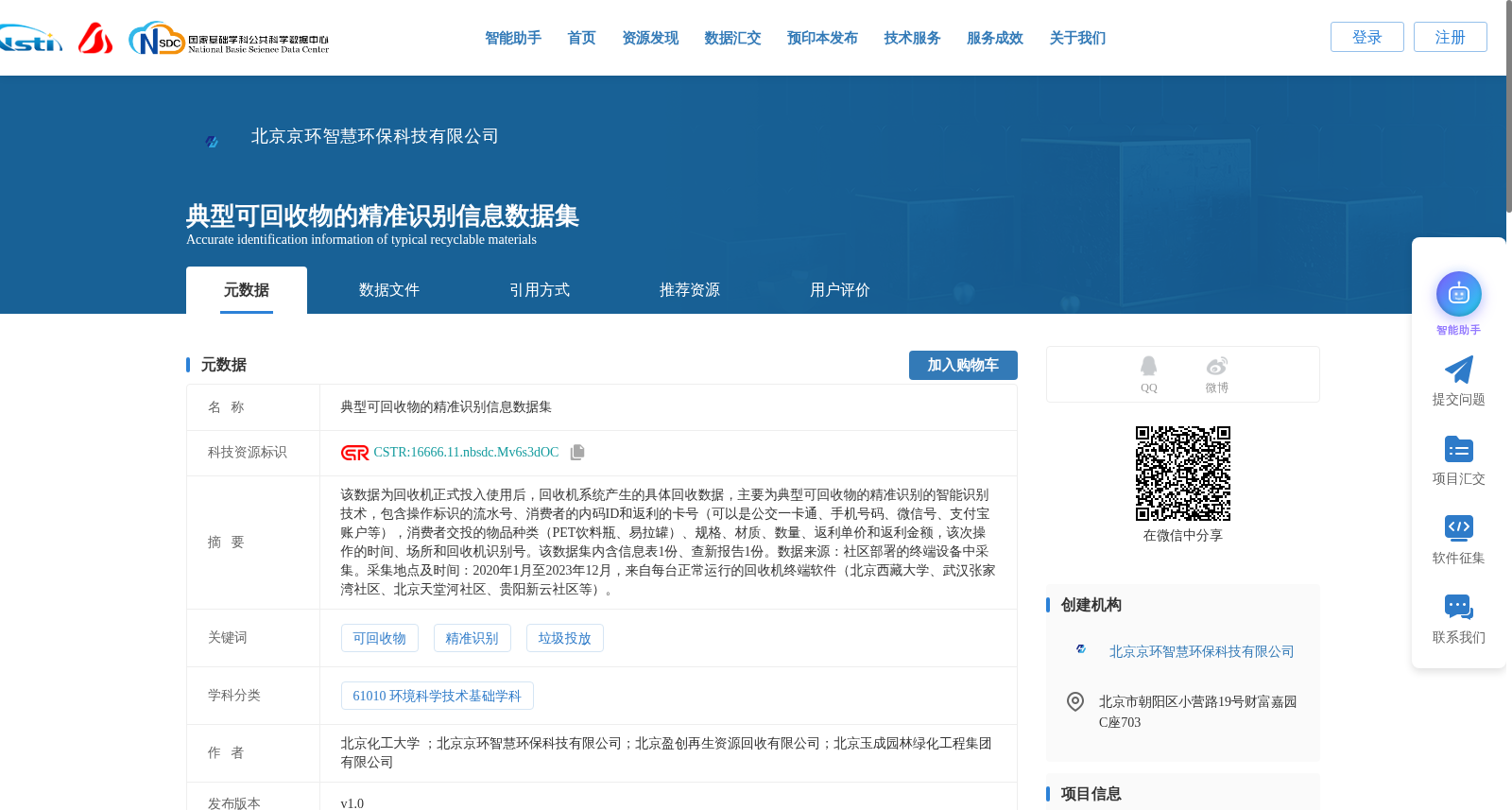Click the 软件征集 sidebar label
The height and width of the screenshot is (810, 1512).
point(1458,559)
